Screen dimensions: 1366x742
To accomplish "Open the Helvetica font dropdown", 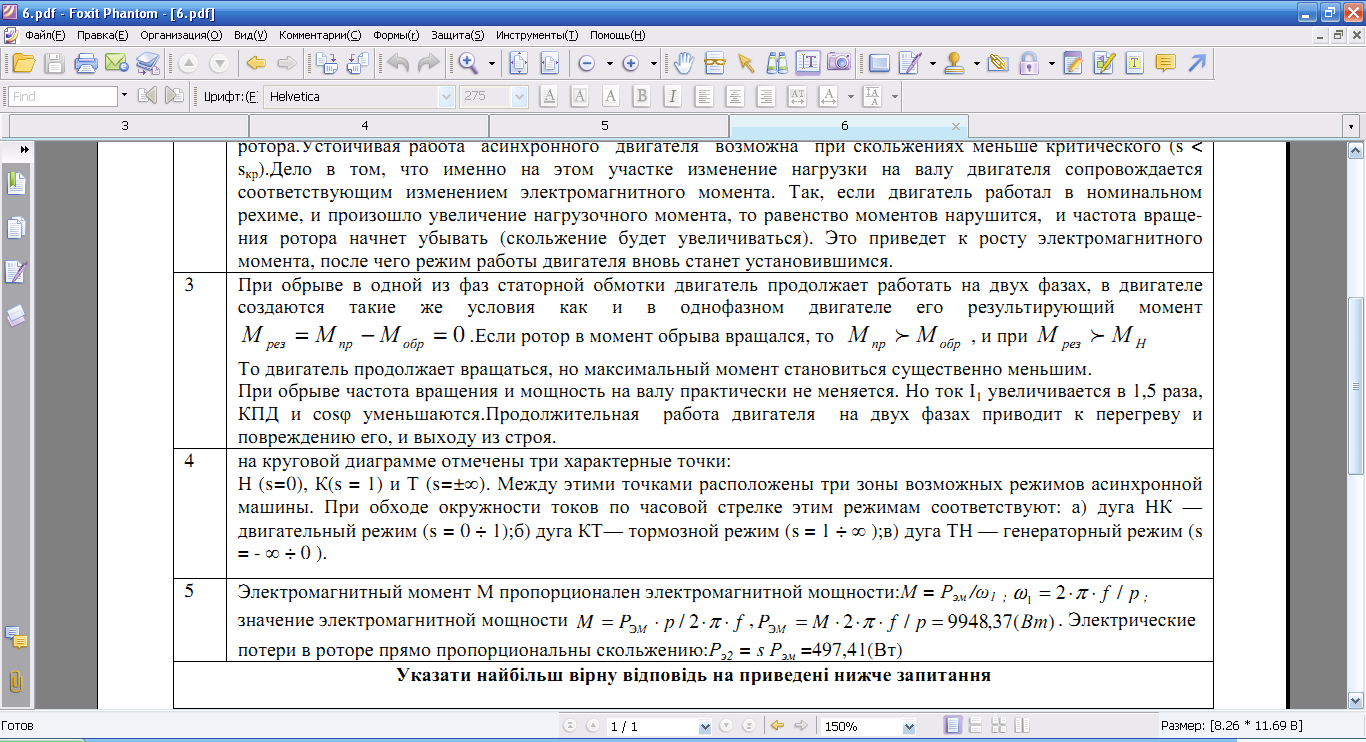I will 446,97.
